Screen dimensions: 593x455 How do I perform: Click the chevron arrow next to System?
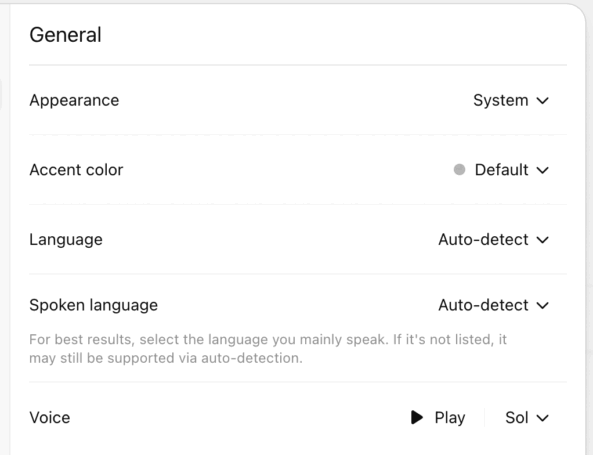pos(543,101)
